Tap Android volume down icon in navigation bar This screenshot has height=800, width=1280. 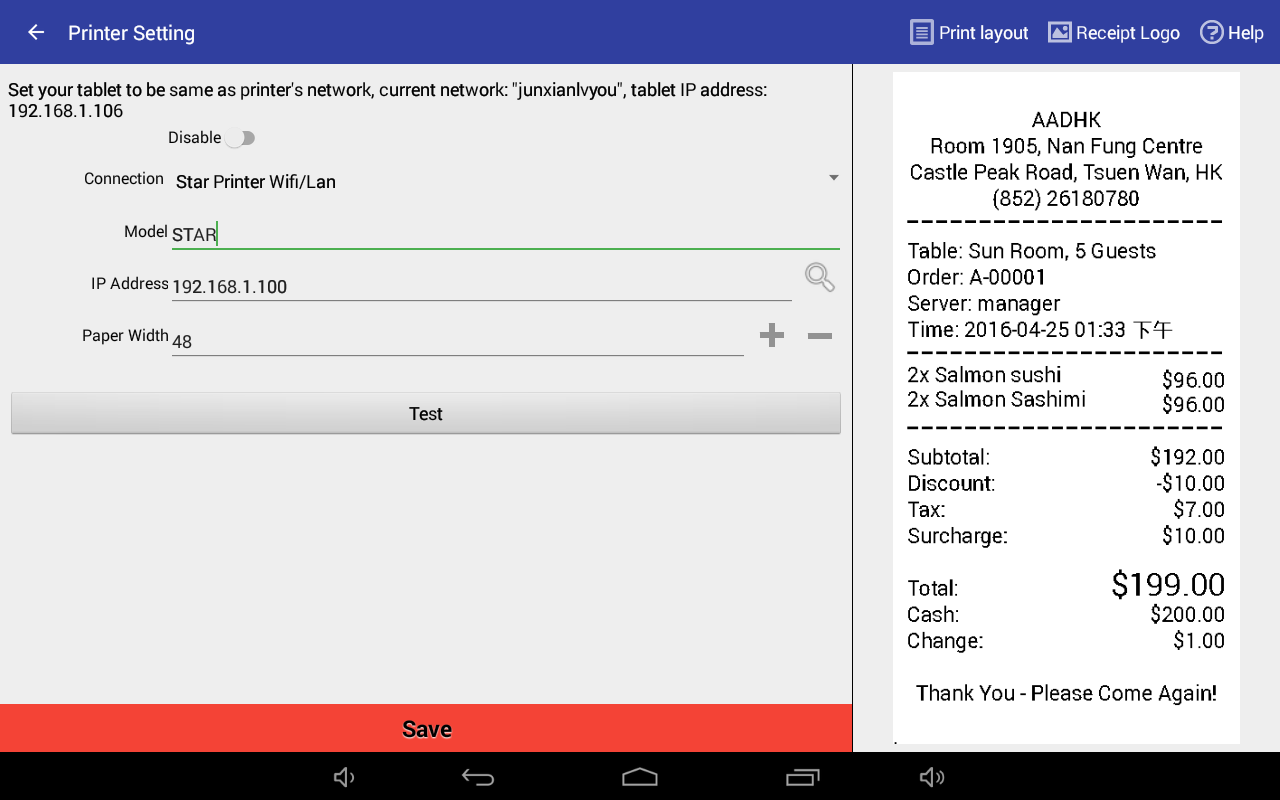pos(345,777)
